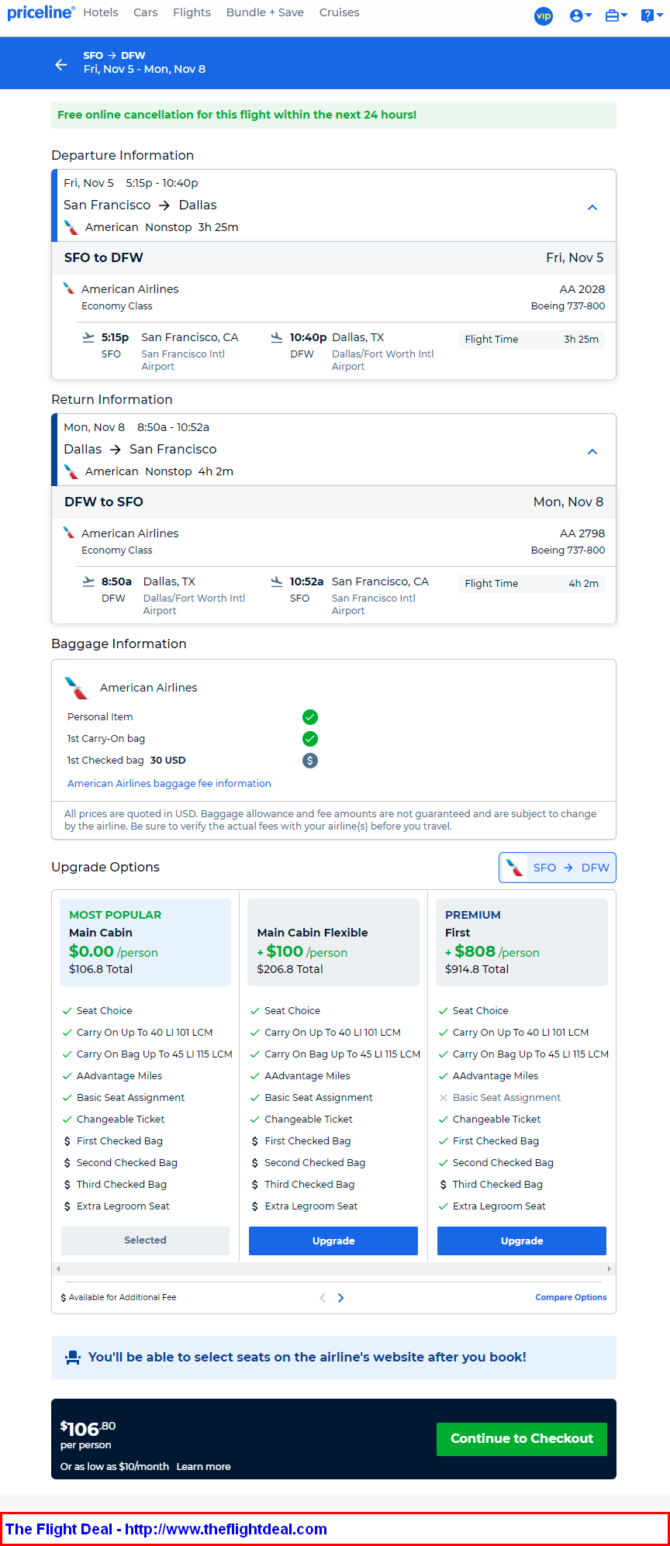Image resolution: width=670 pixels, height=1546 pixels.
Task: Open the My Trips briefcase dropdown
Action: [x=616, y=16]
